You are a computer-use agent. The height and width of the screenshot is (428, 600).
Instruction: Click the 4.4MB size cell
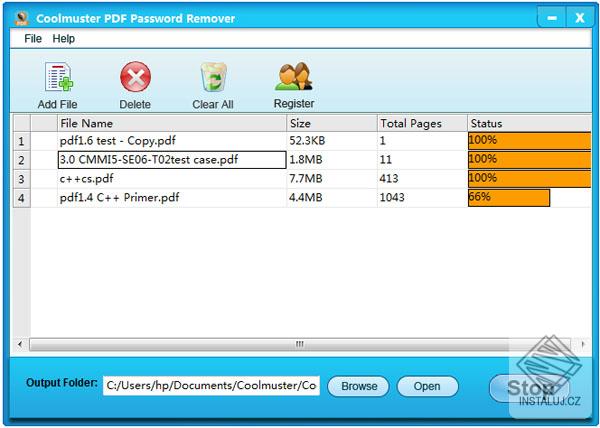tap(332, 198)
